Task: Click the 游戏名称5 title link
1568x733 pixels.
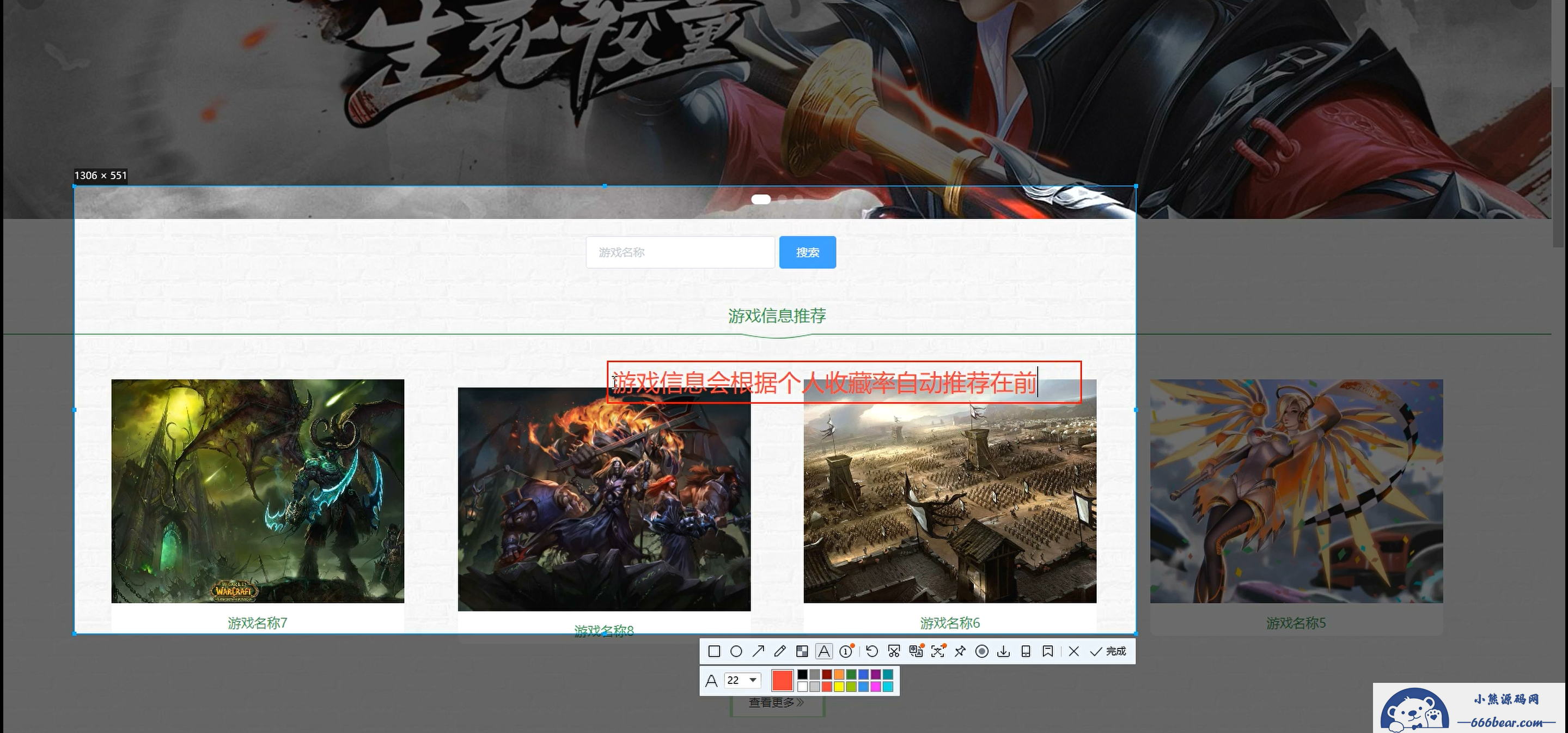Action: tap(1296, 623)
